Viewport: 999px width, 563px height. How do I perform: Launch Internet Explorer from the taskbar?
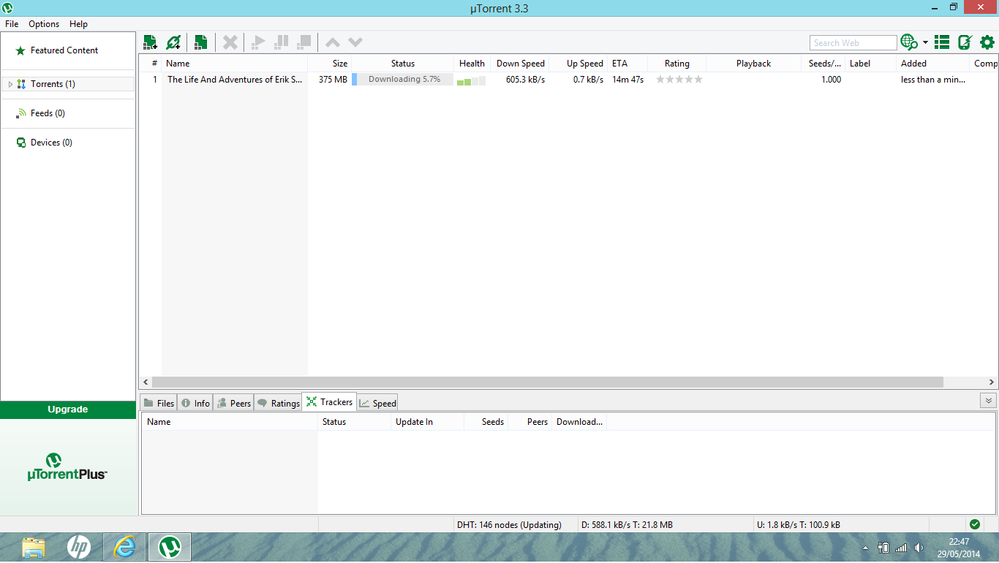[124, 548]
